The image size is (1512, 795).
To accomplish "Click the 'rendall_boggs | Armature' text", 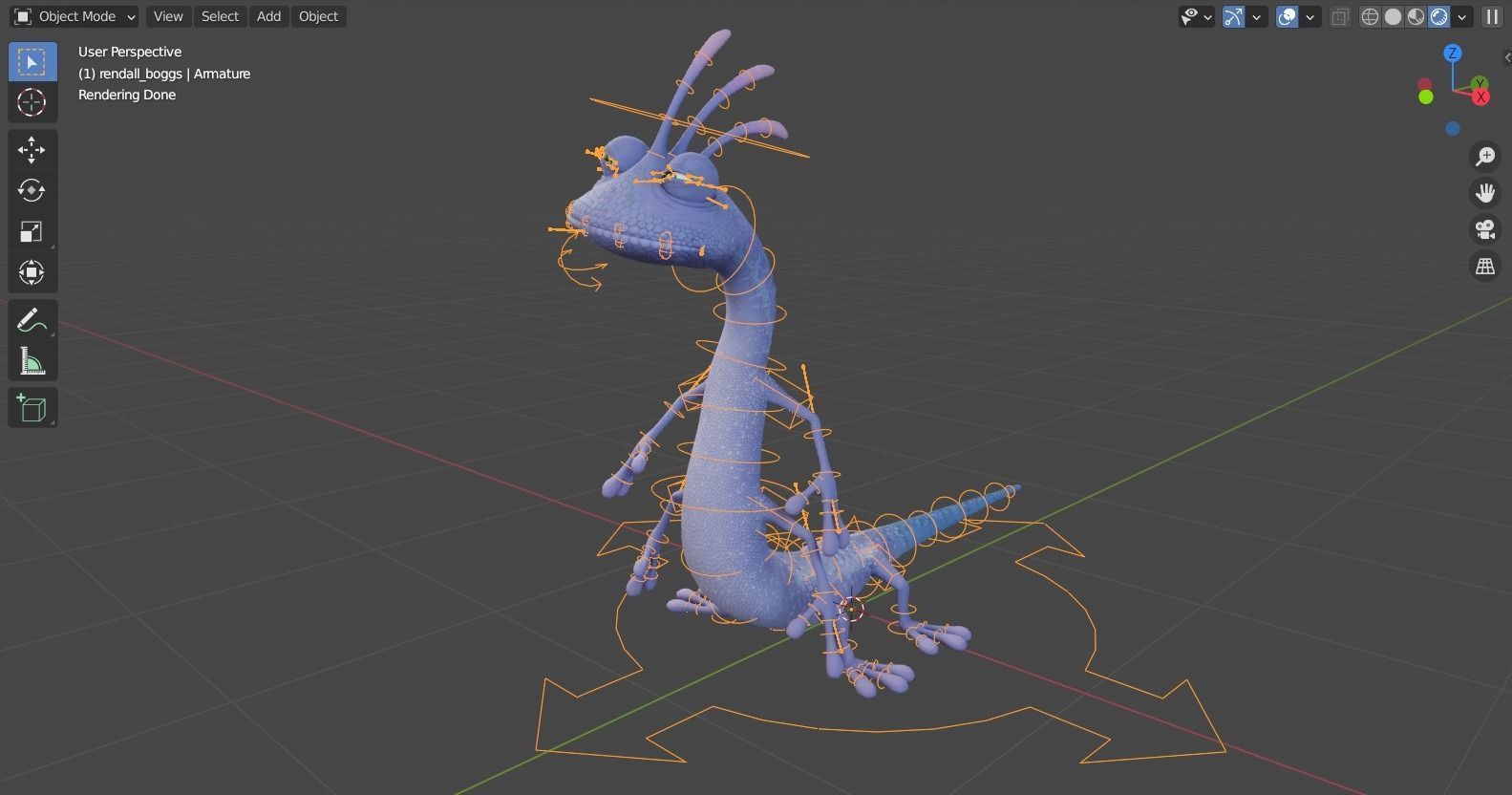I will pyautogui.click(x=175, y=74).
